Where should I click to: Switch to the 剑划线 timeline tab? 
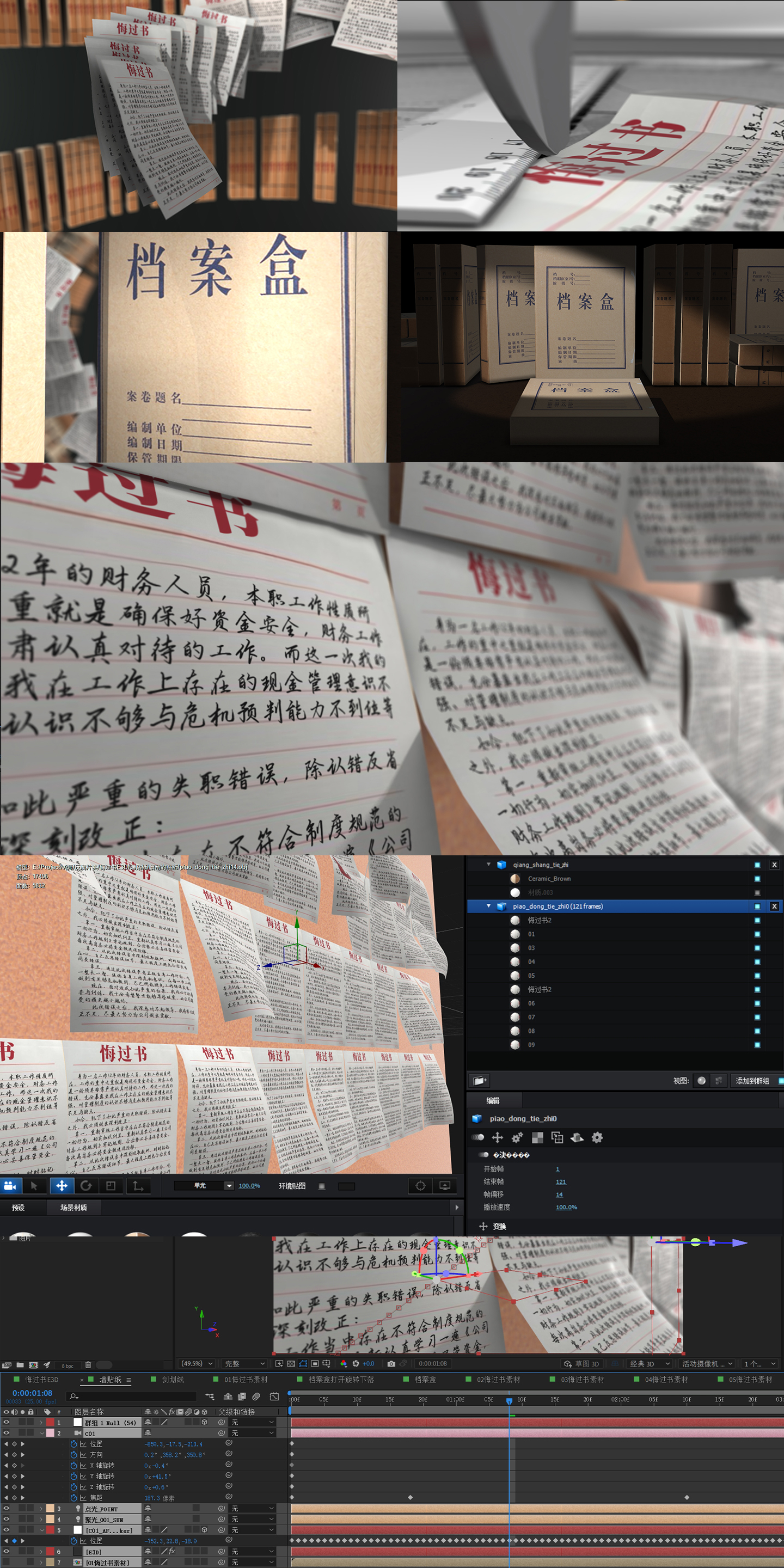tap(173, 1379)
